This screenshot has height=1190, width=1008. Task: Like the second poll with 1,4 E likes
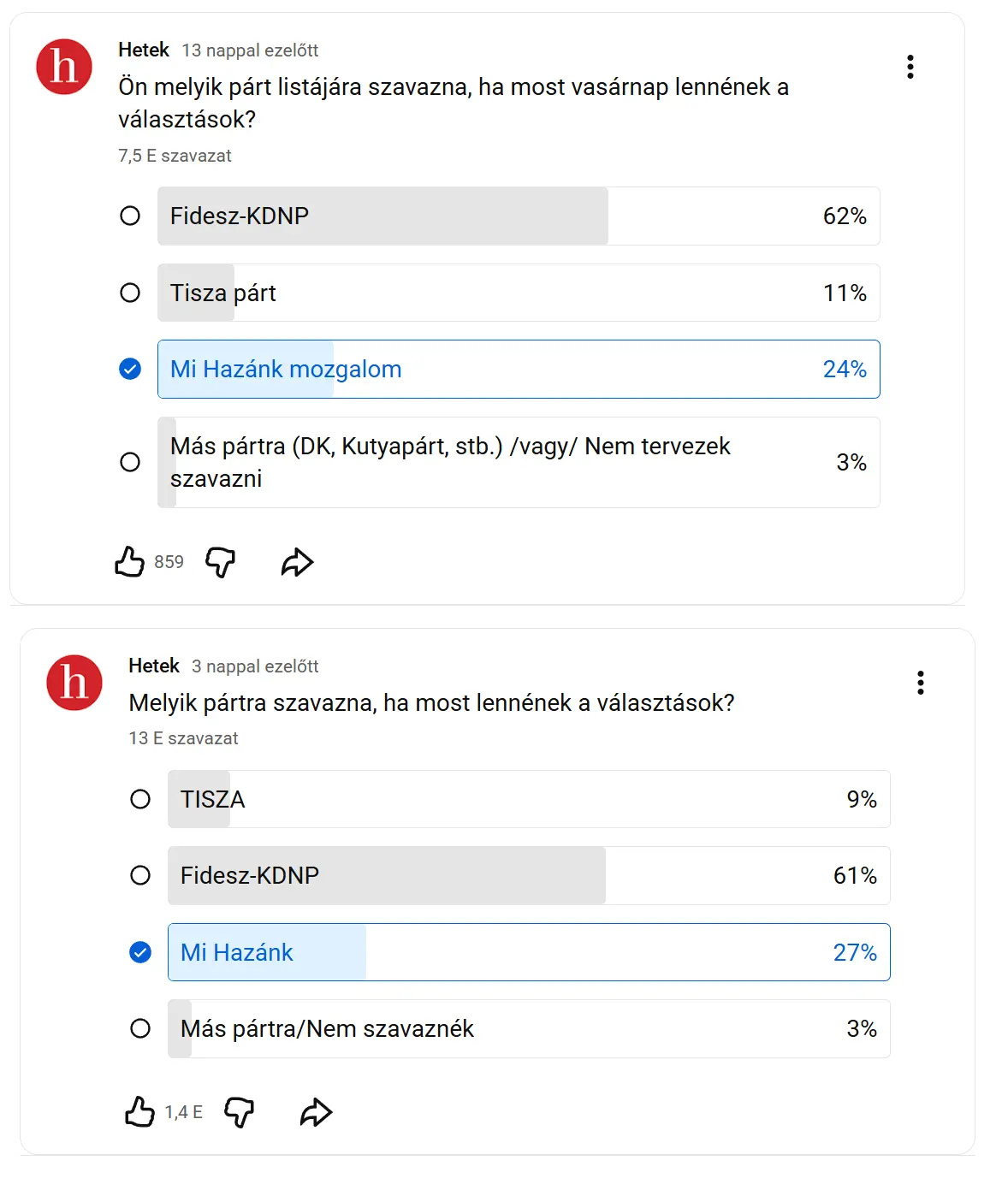[140, 1112]
